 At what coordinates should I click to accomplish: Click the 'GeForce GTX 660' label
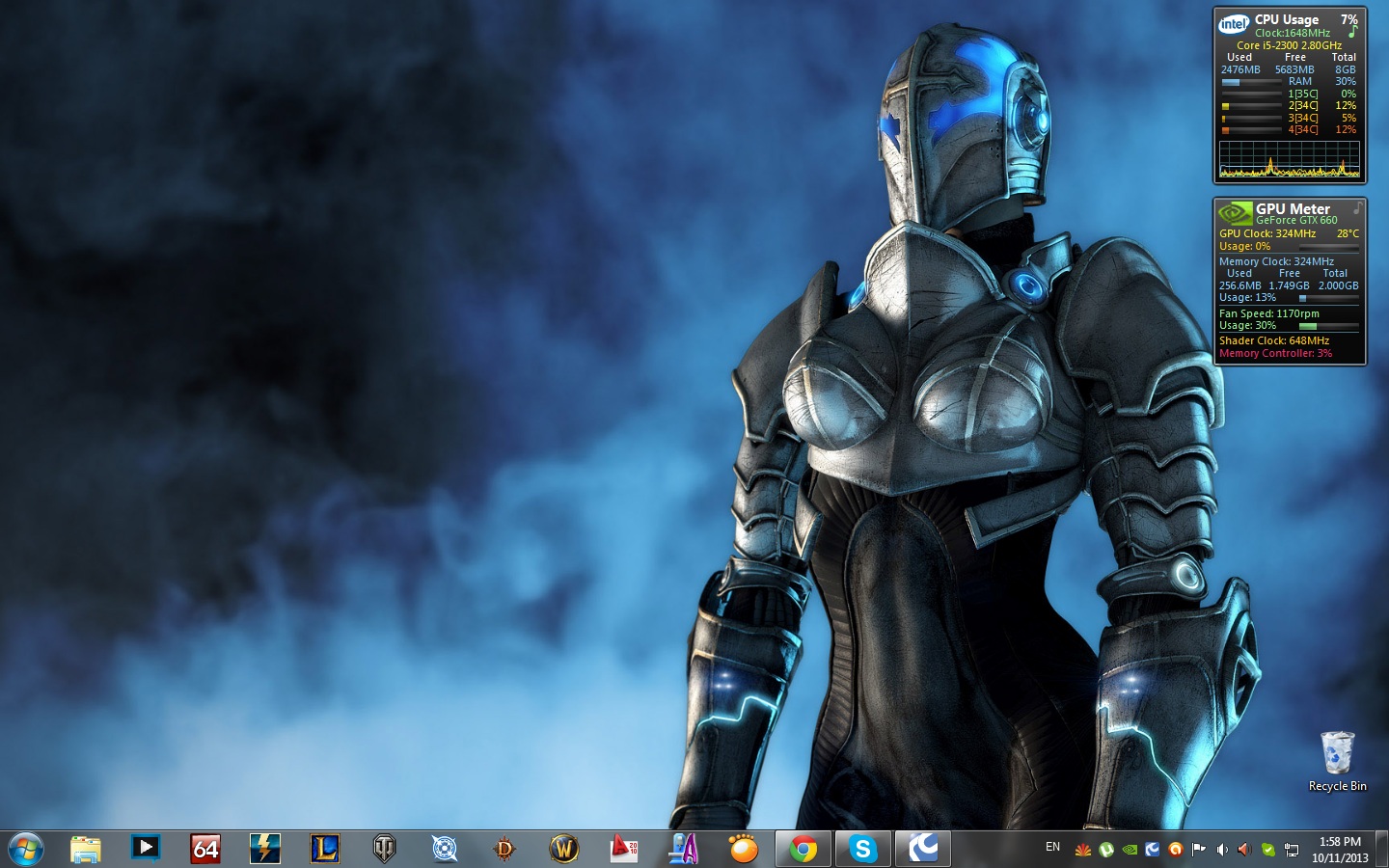[x=1296, y=221]
